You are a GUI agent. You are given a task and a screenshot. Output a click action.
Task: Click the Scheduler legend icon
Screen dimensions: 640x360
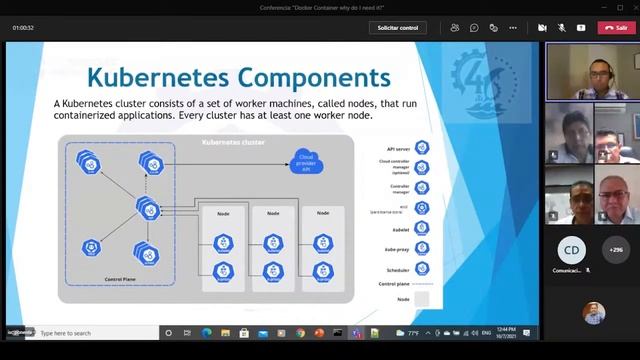pos(422,269)
